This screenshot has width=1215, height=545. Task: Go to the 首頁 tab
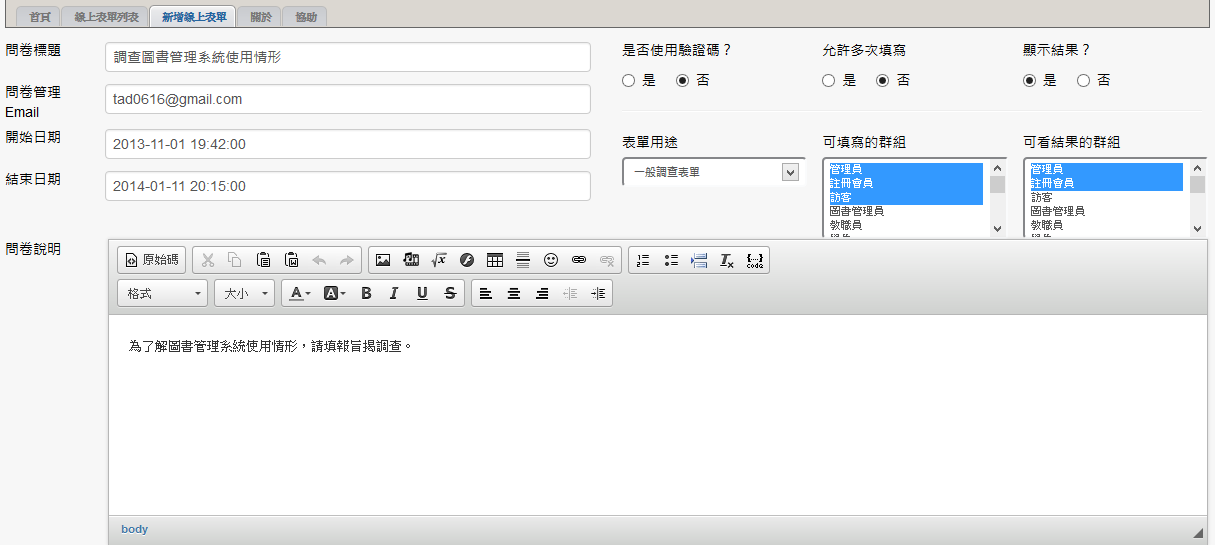tap(40, 17)
